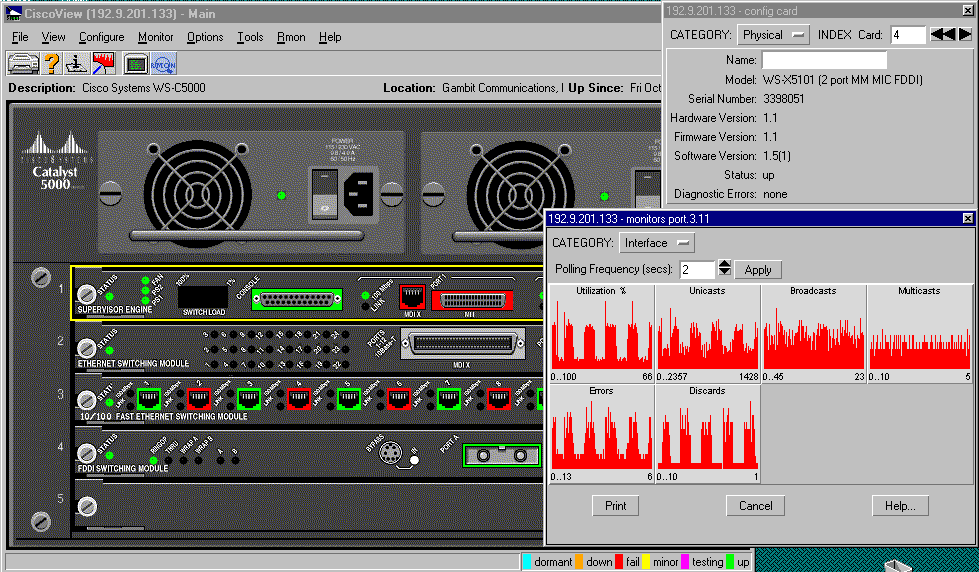Click the Help... button in monitors window
This screenshot has height=572, width=979.
coord(900,506)
